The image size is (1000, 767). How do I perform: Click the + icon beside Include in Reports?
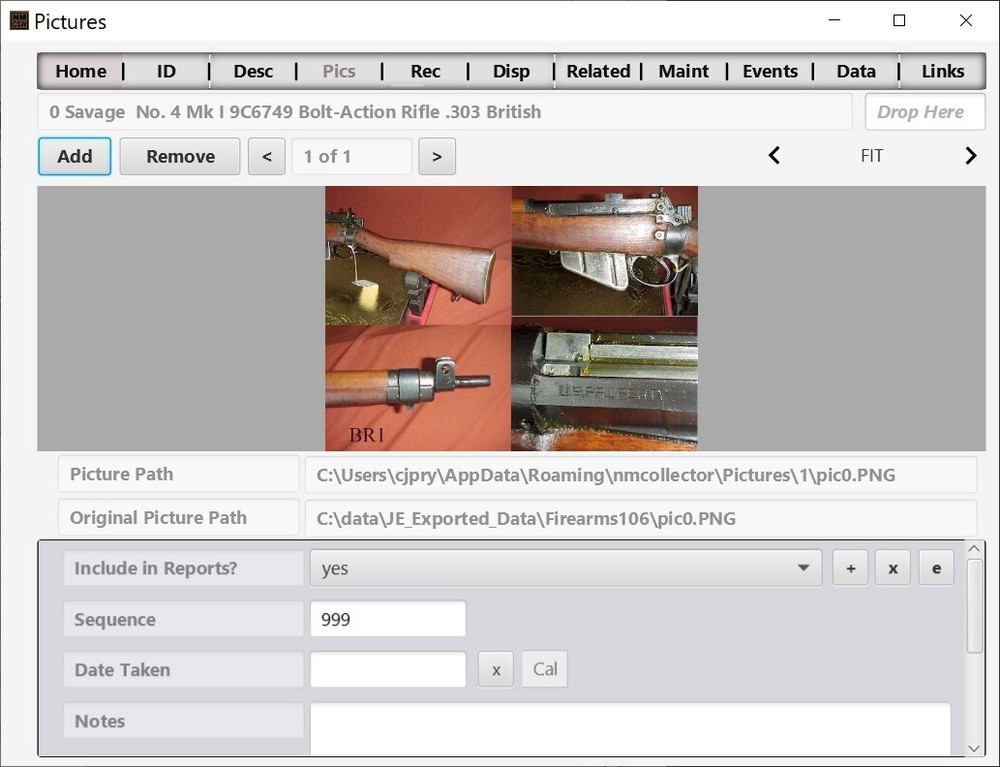tap(850, 567)
